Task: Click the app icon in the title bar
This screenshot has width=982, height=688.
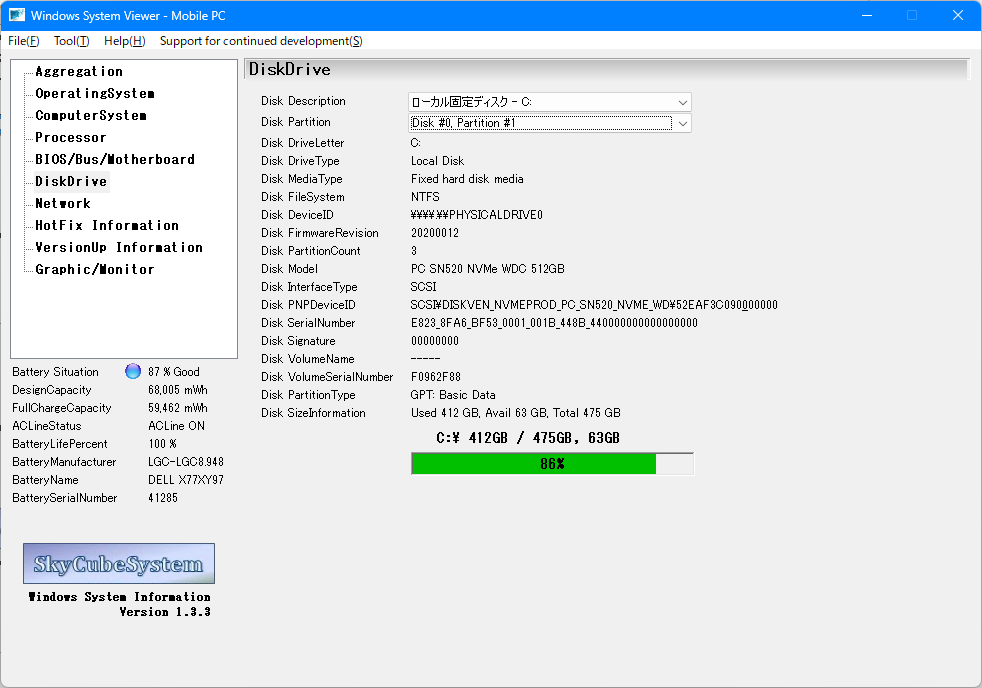Action: 17,16
